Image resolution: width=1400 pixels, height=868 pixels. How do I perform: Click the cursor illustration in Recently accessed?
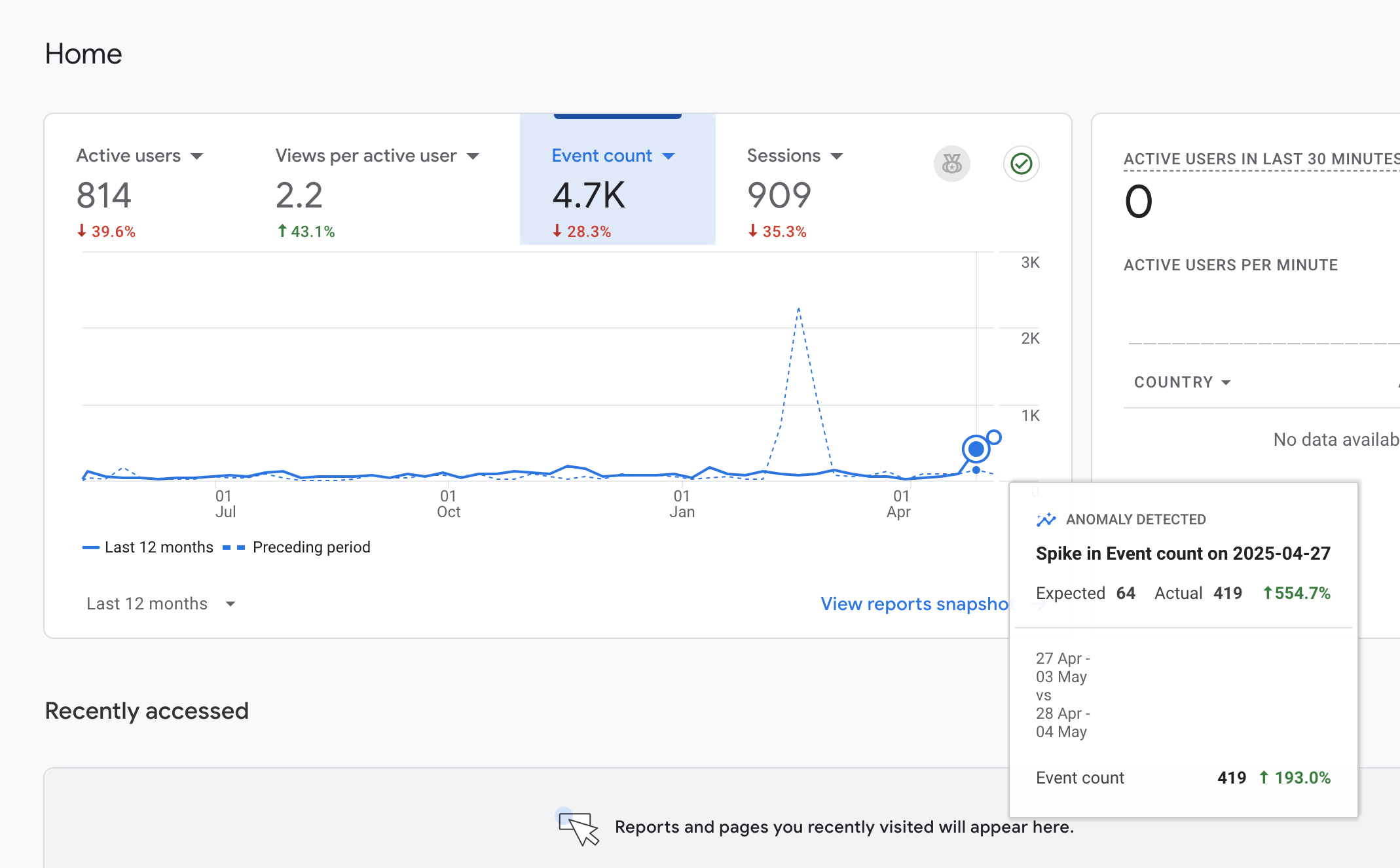click(x=579, y=828)
